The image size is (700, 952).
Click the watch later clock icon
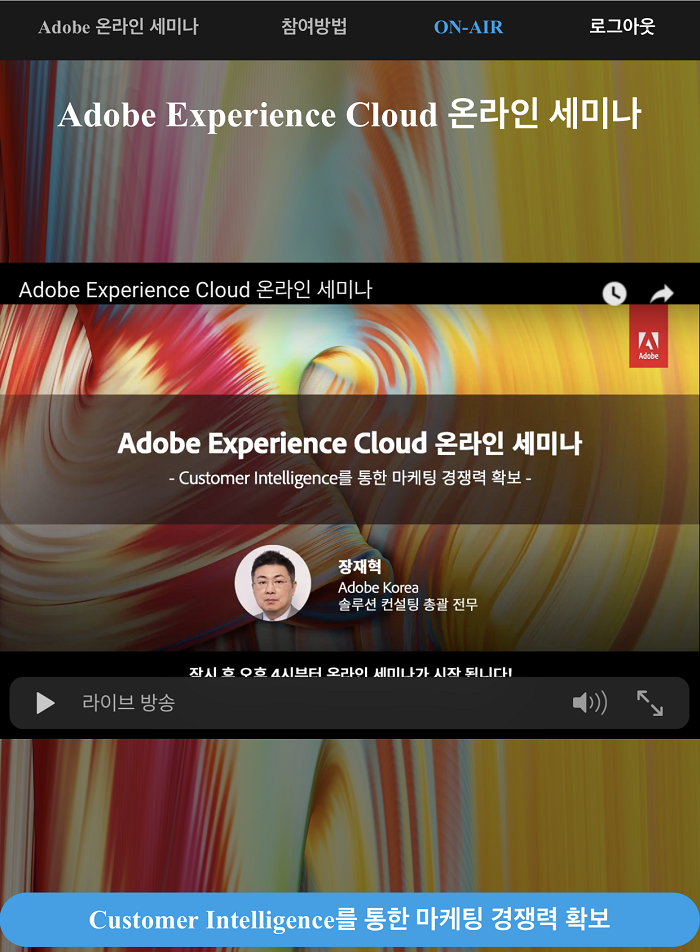(614, 293)
